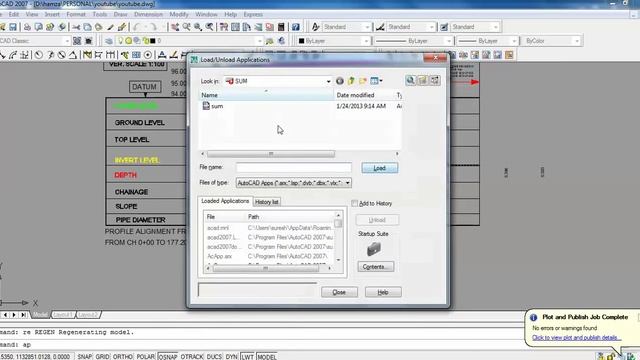
Task: Click the Save icon in AutoCAD toolbar
Action: coord(13,27)
